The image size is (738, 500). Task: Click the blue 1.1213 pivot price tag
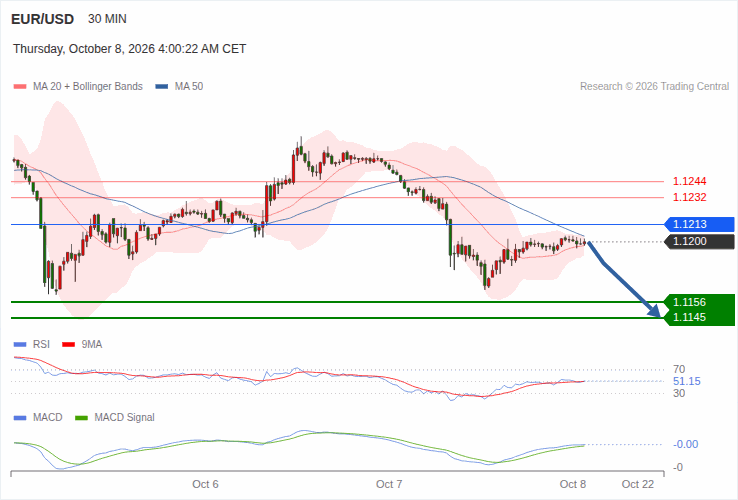click(x=699, y=225)
